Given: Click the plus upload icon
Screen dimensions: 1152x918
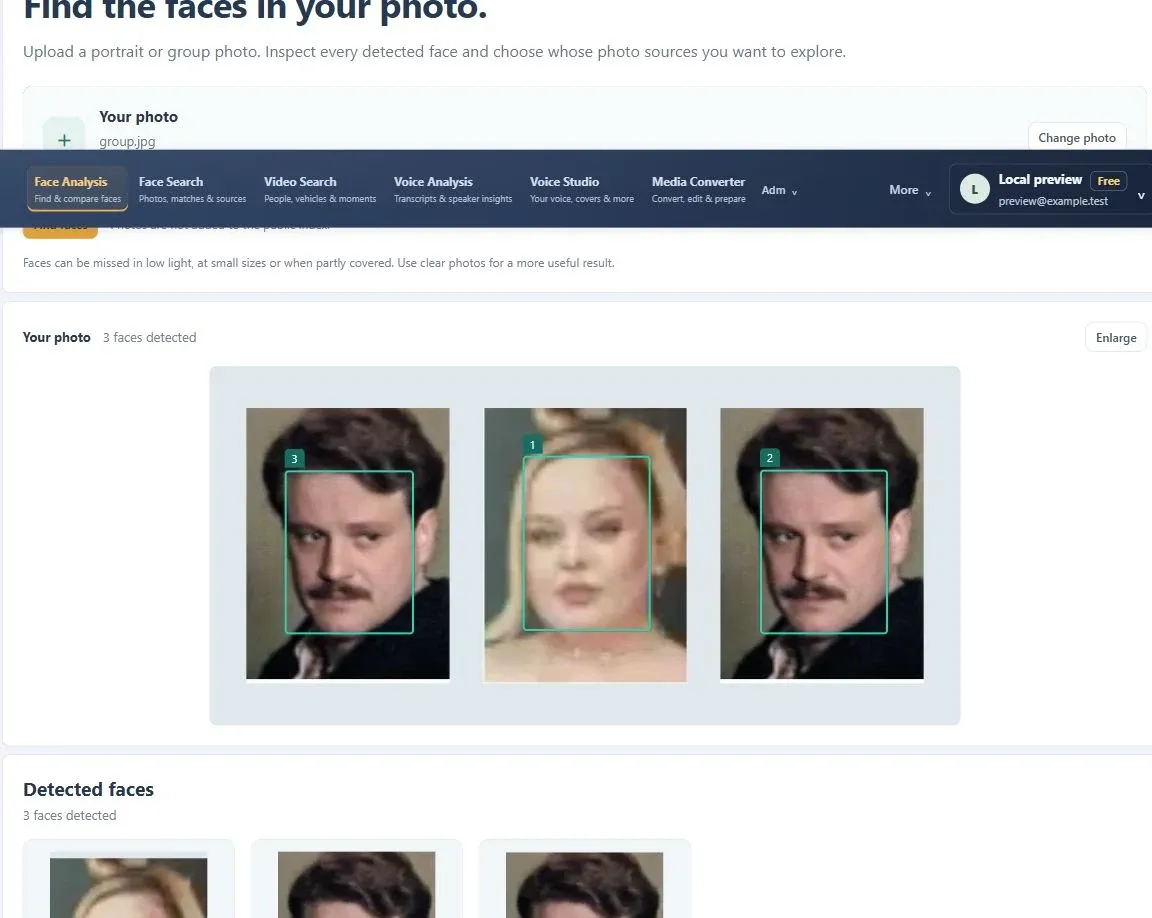Looking at the screenshot, I should (64, 140).
